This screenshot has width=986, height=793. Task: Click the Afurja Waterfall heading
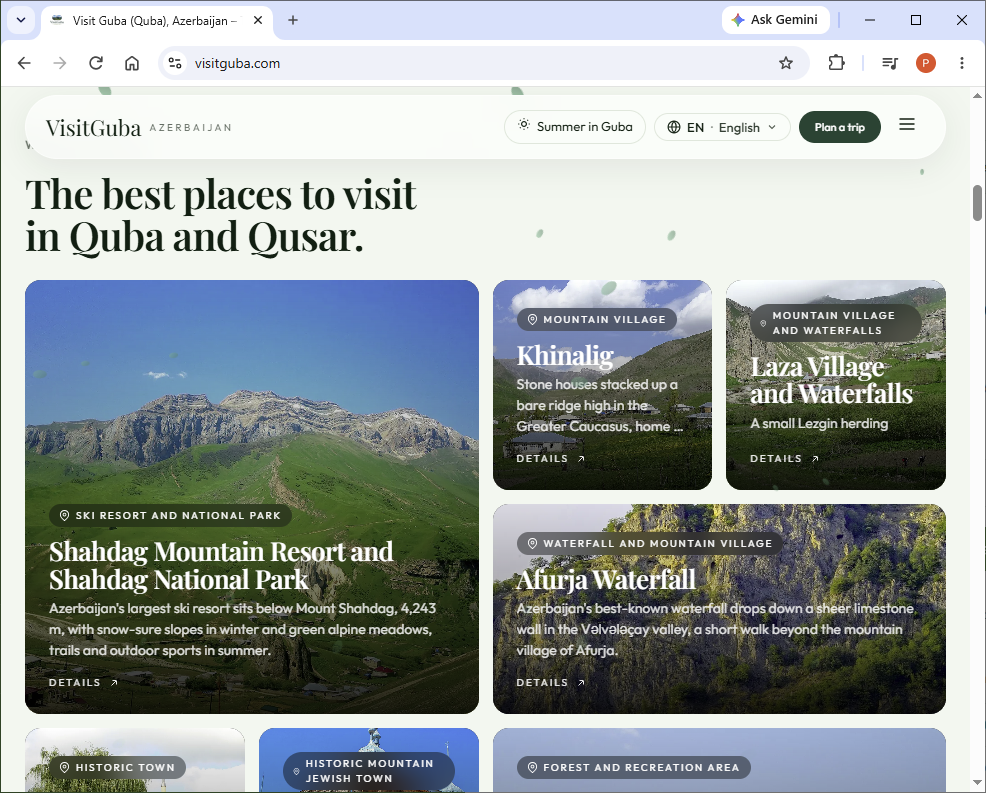(x=606, y=579)
